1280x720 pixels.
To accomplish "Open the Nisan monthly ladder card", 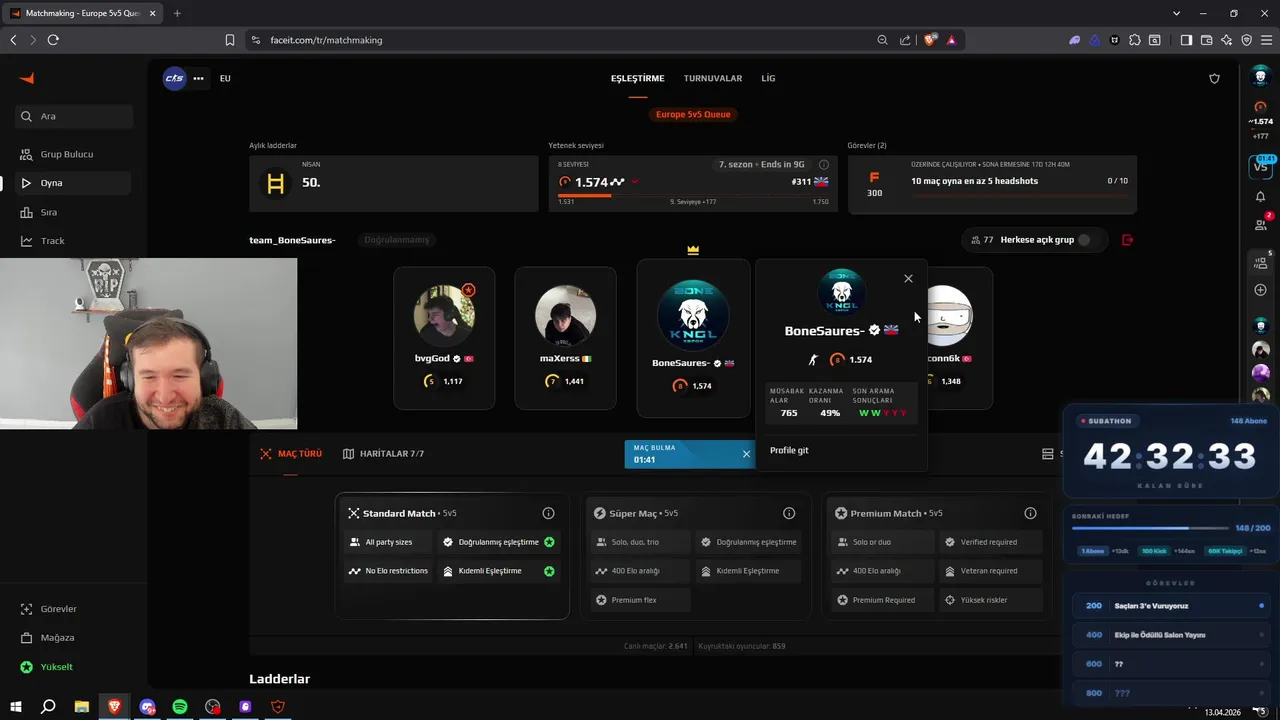I will coord(393,183).
